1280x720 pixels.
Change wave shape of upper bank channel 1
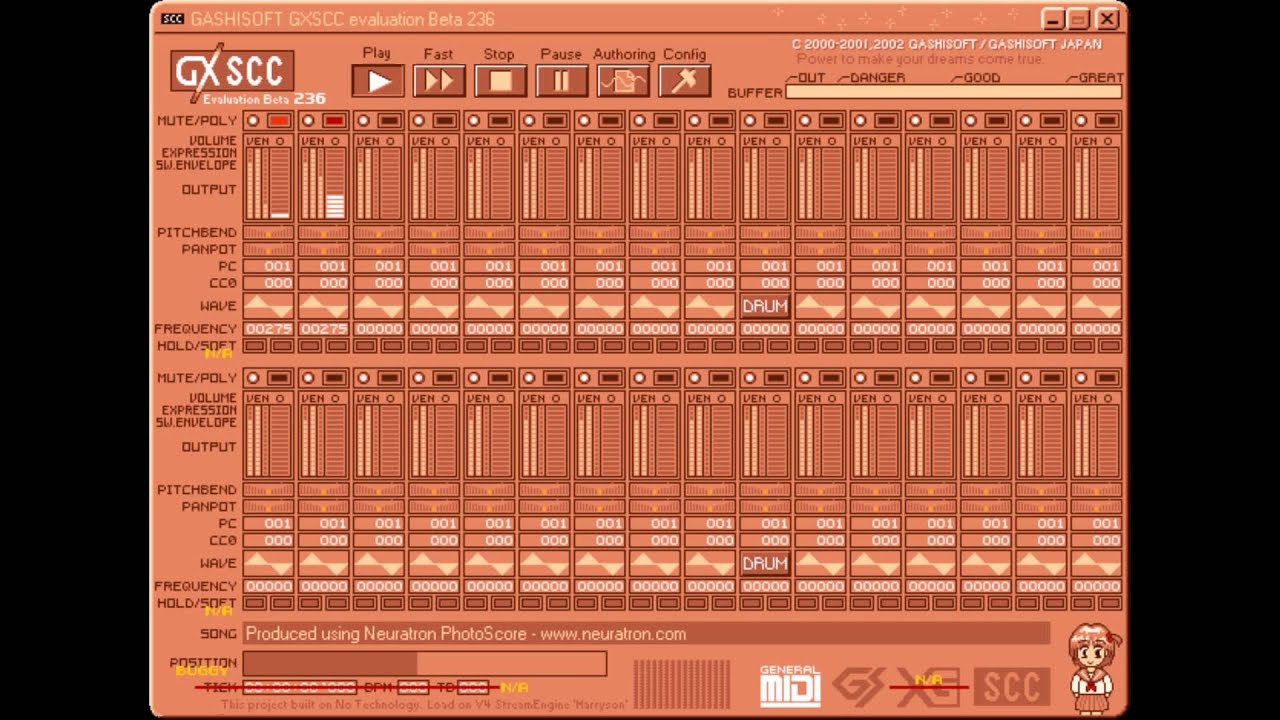pos(269,306)
